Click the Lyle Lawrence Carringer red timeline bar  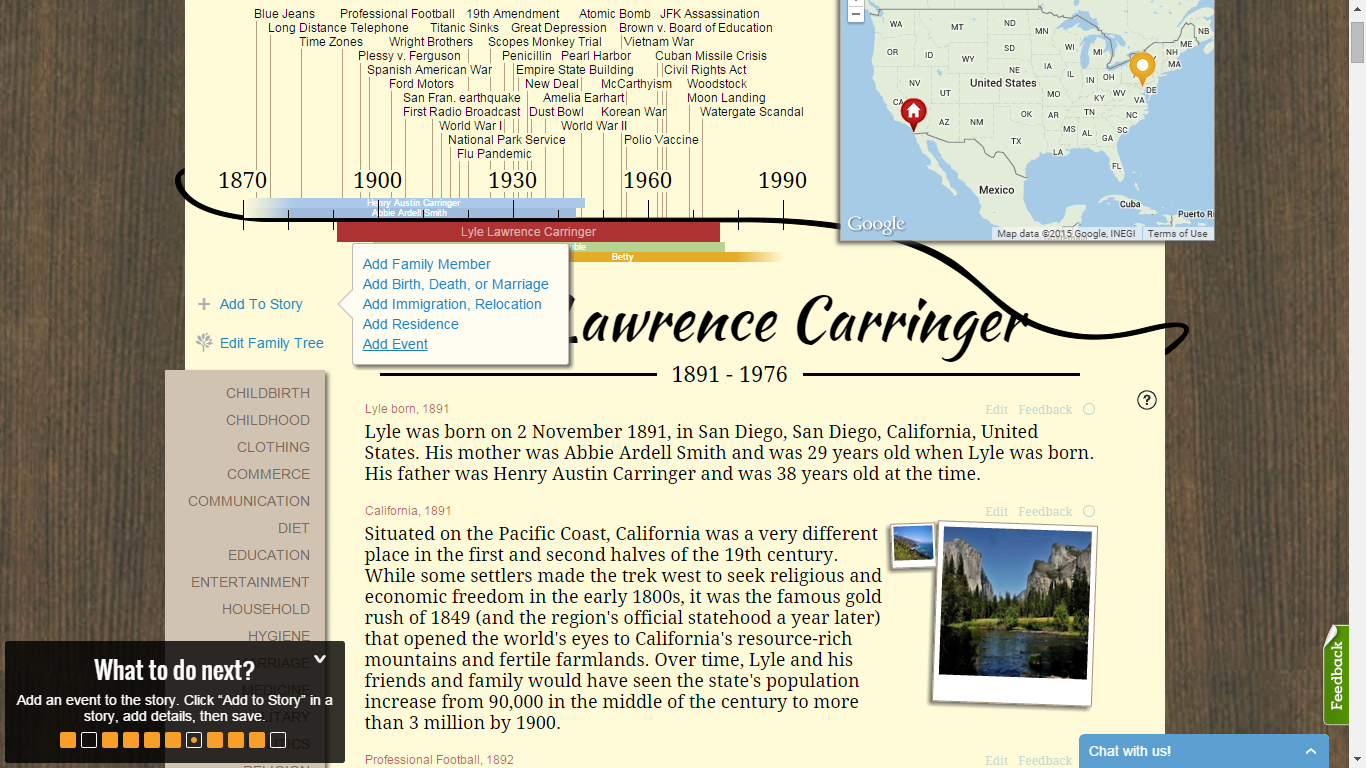pyautogui.click(x=528, y=232)
